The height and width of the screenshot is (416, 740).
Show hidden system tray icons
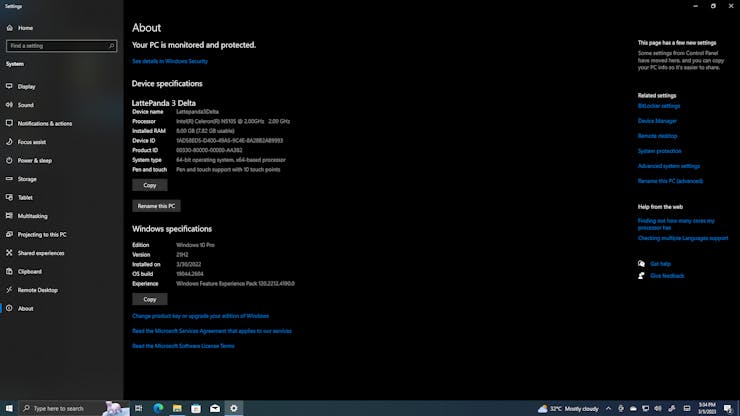608,408
